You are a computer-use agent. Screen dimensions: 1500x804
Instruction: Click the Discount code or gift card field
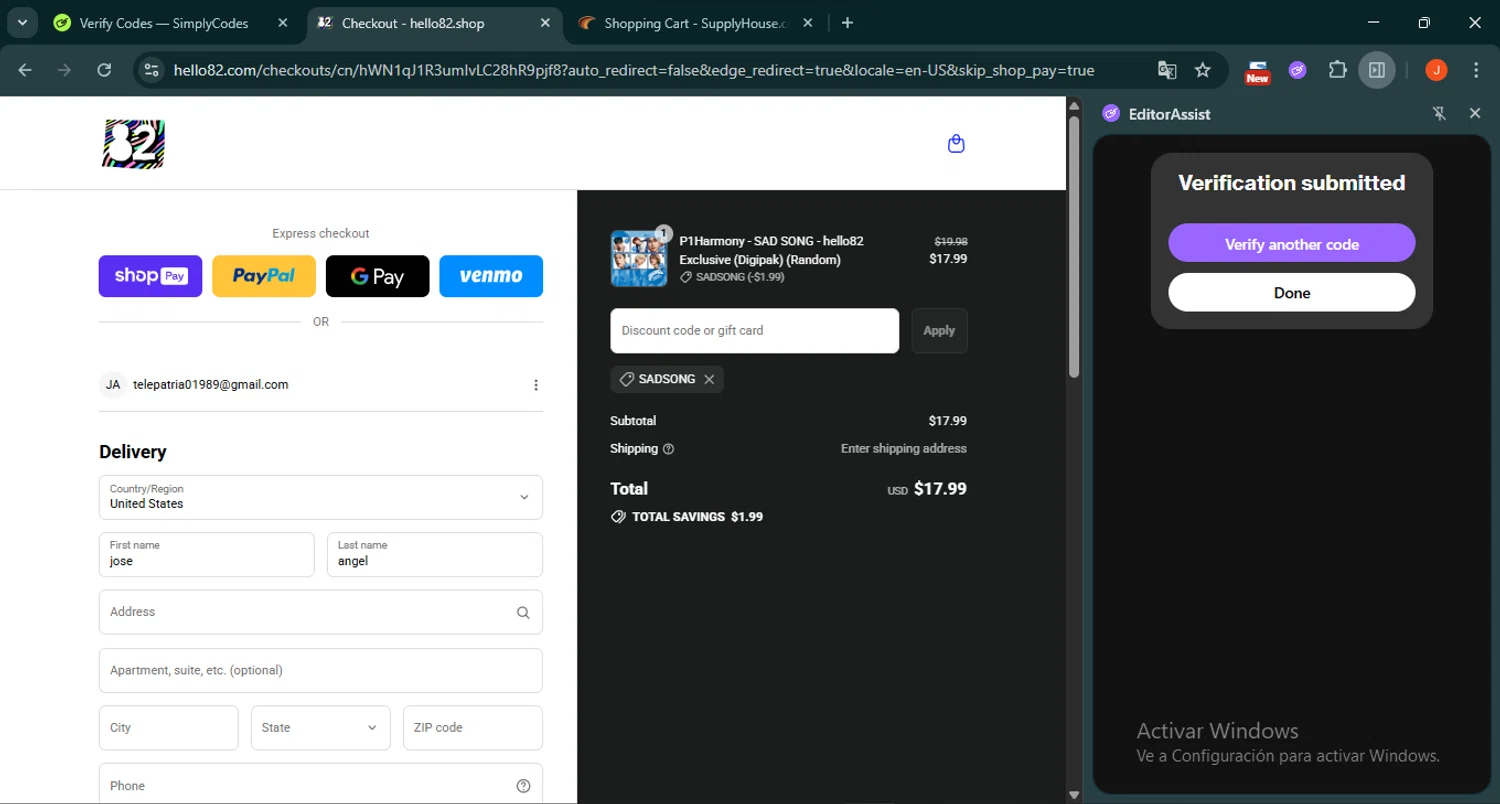(x=755, y=331)
